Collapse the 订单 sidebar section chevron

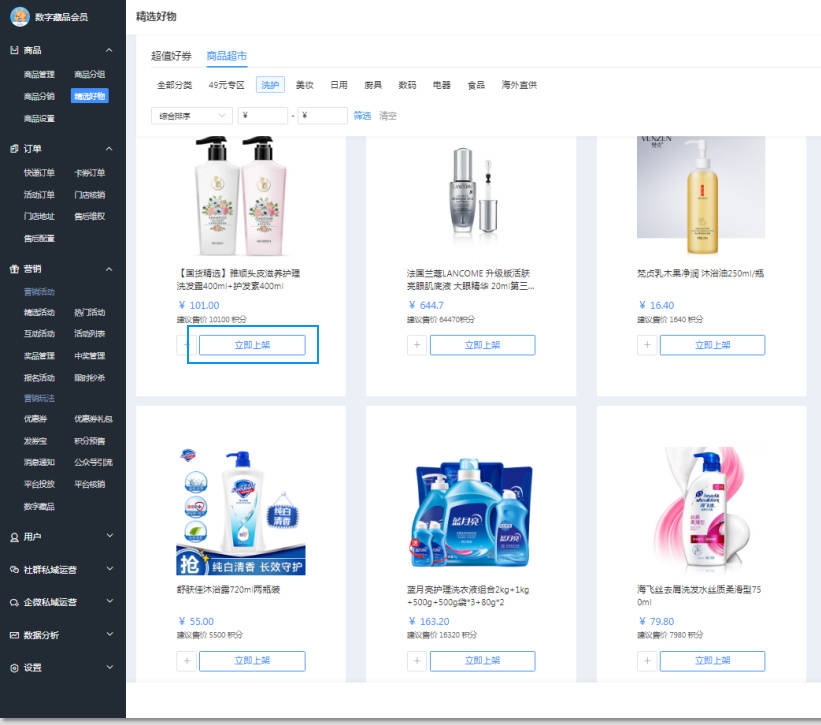109,149
